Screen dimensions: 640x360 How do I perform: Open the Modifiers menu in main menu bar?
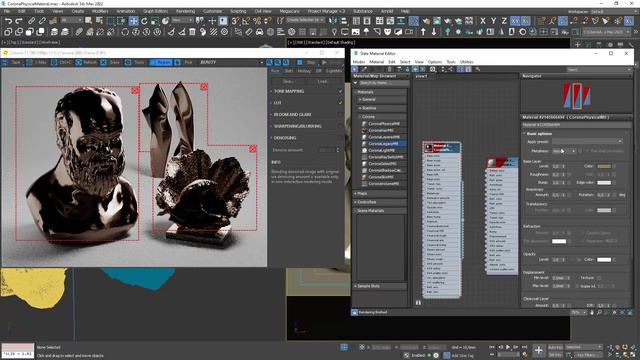coord(100,11)
